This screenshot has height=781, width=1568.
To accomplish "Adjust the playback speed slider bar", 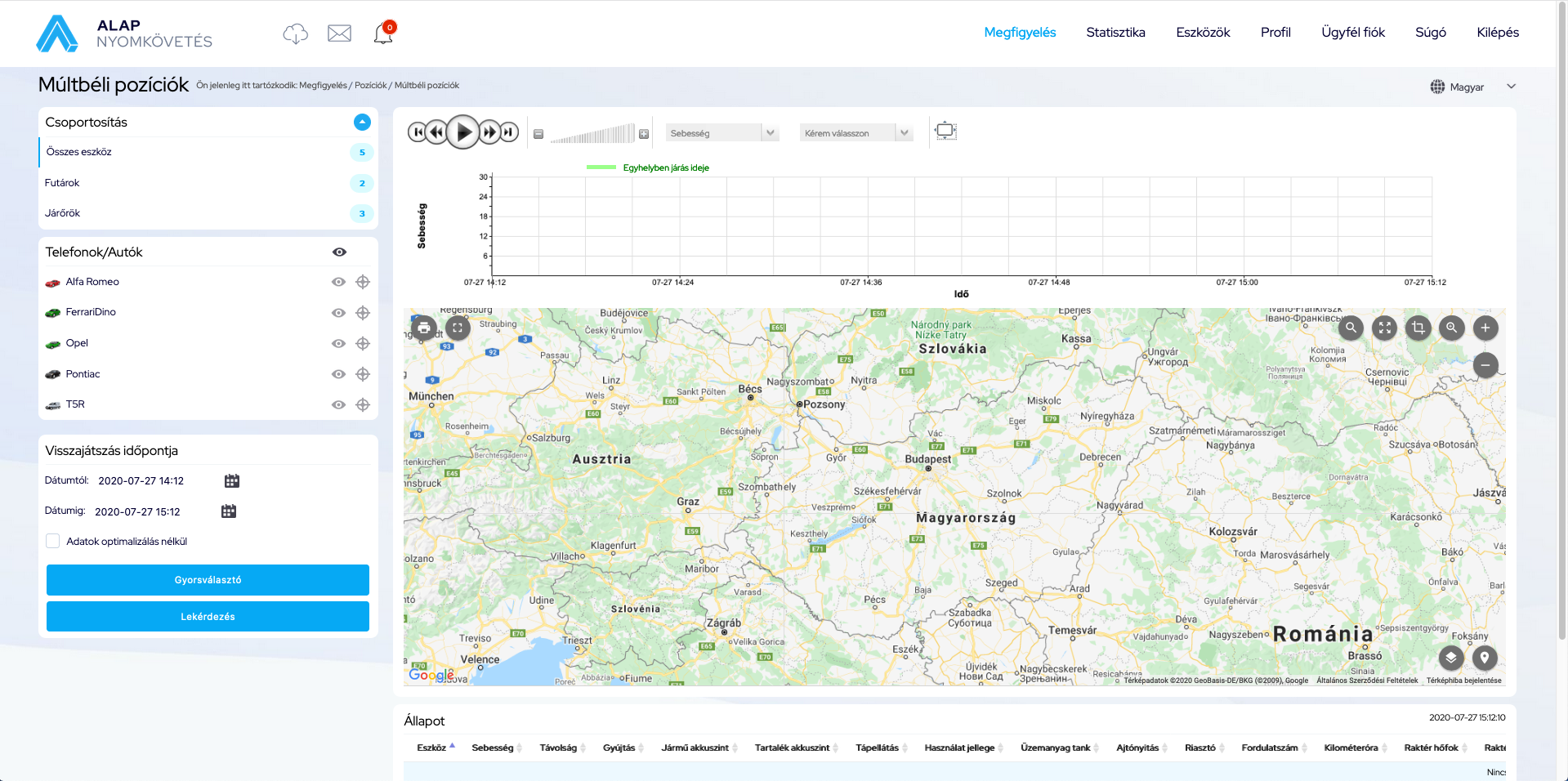I will click(592, 134).
